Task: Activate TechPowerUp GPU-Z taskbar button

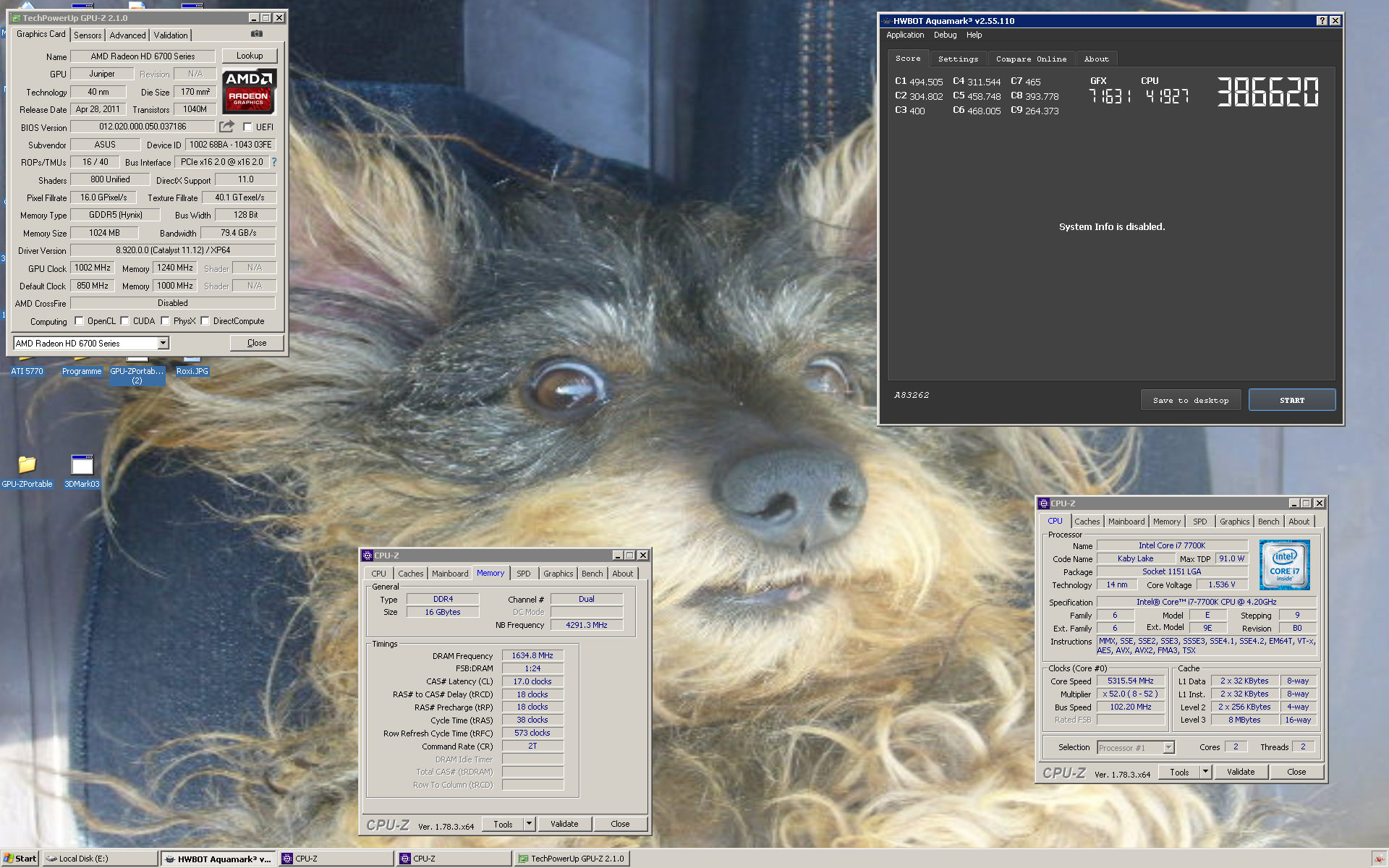Action: tap(572, 859)
